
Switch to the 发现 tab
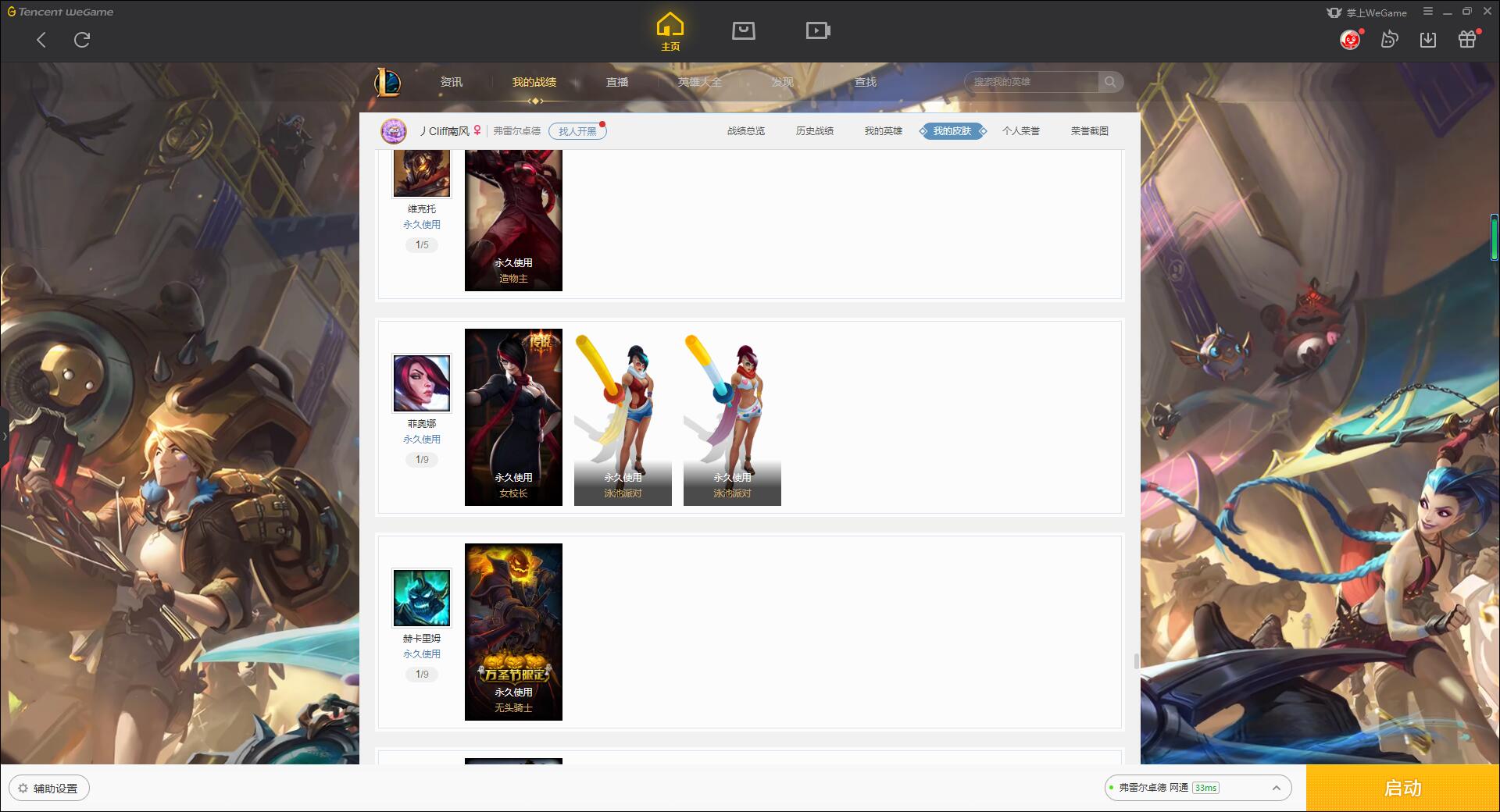click(783, 82)
